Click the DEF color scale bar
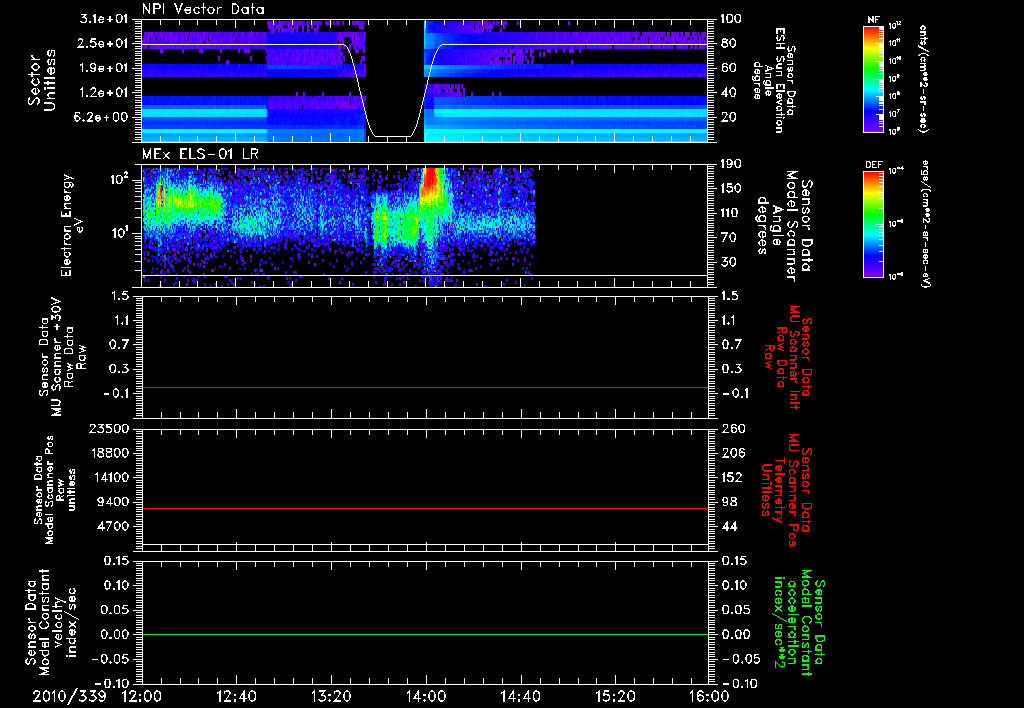Image resolution: width=1024 pixels, height=708 pixels. click(873, 224)
